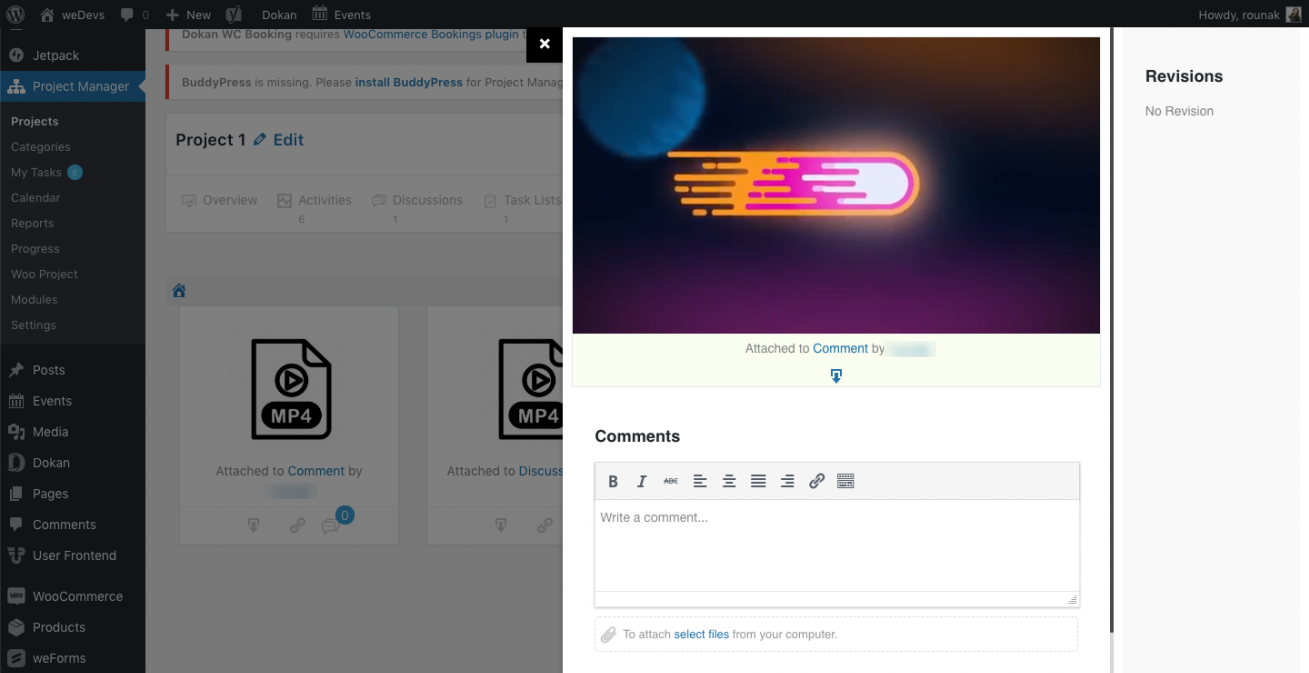Open Woo Project submenu item

[44, 274]
